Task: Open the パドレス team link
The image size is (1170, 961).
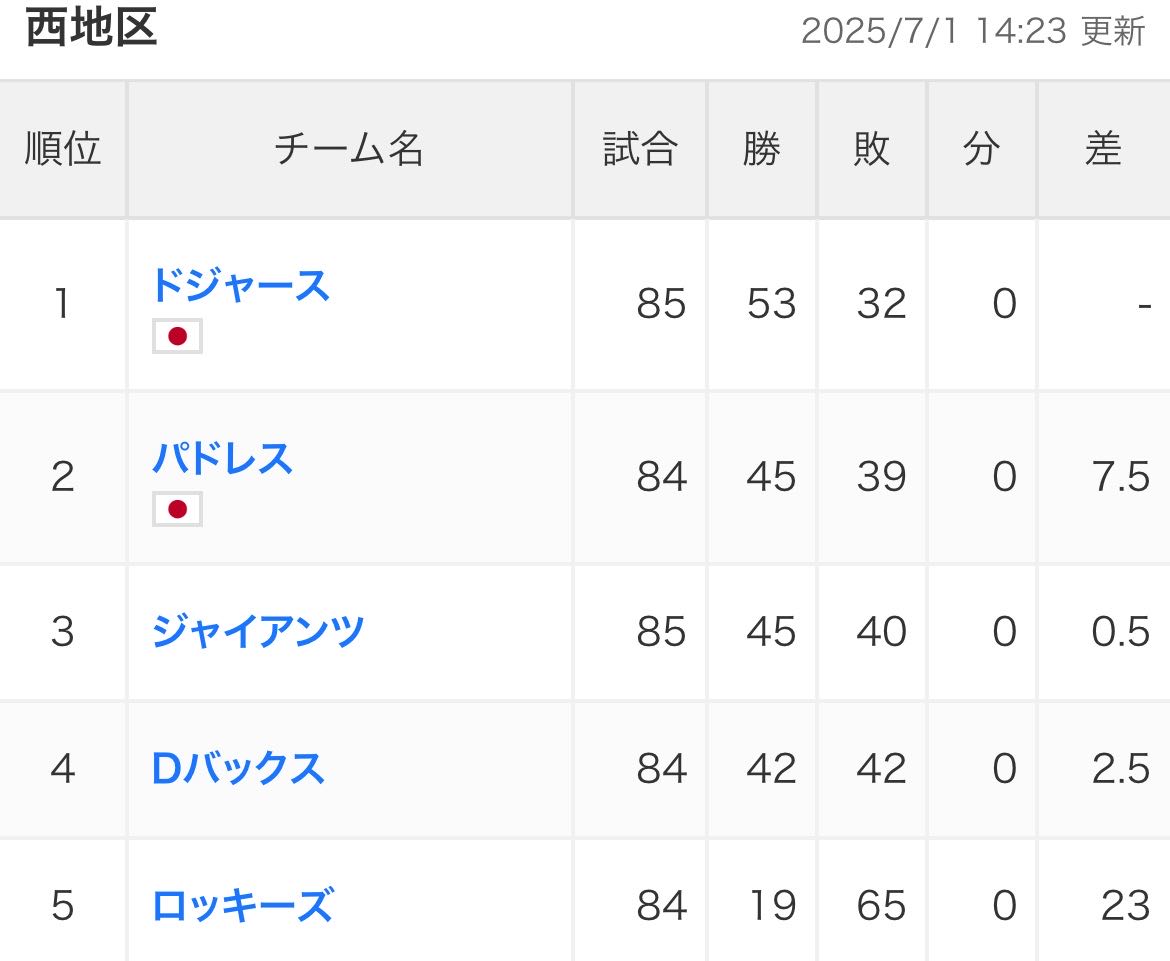Action: [x=222, y=458]
